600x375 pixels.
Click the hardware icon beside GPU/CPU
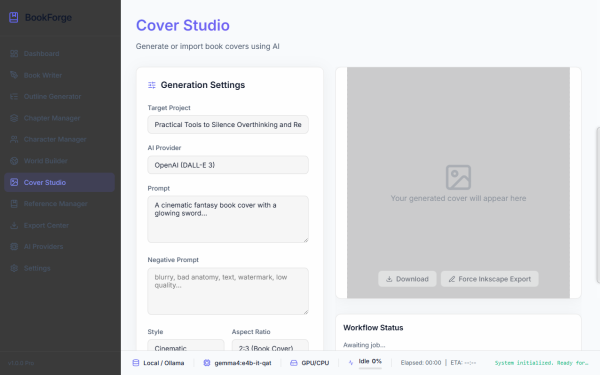(293, 363)
